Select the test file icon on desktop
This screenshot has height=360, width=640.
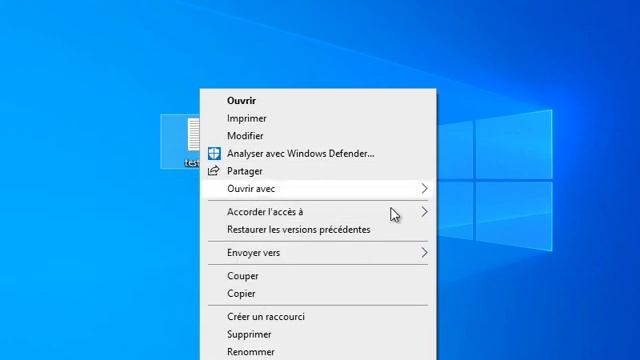180,141
